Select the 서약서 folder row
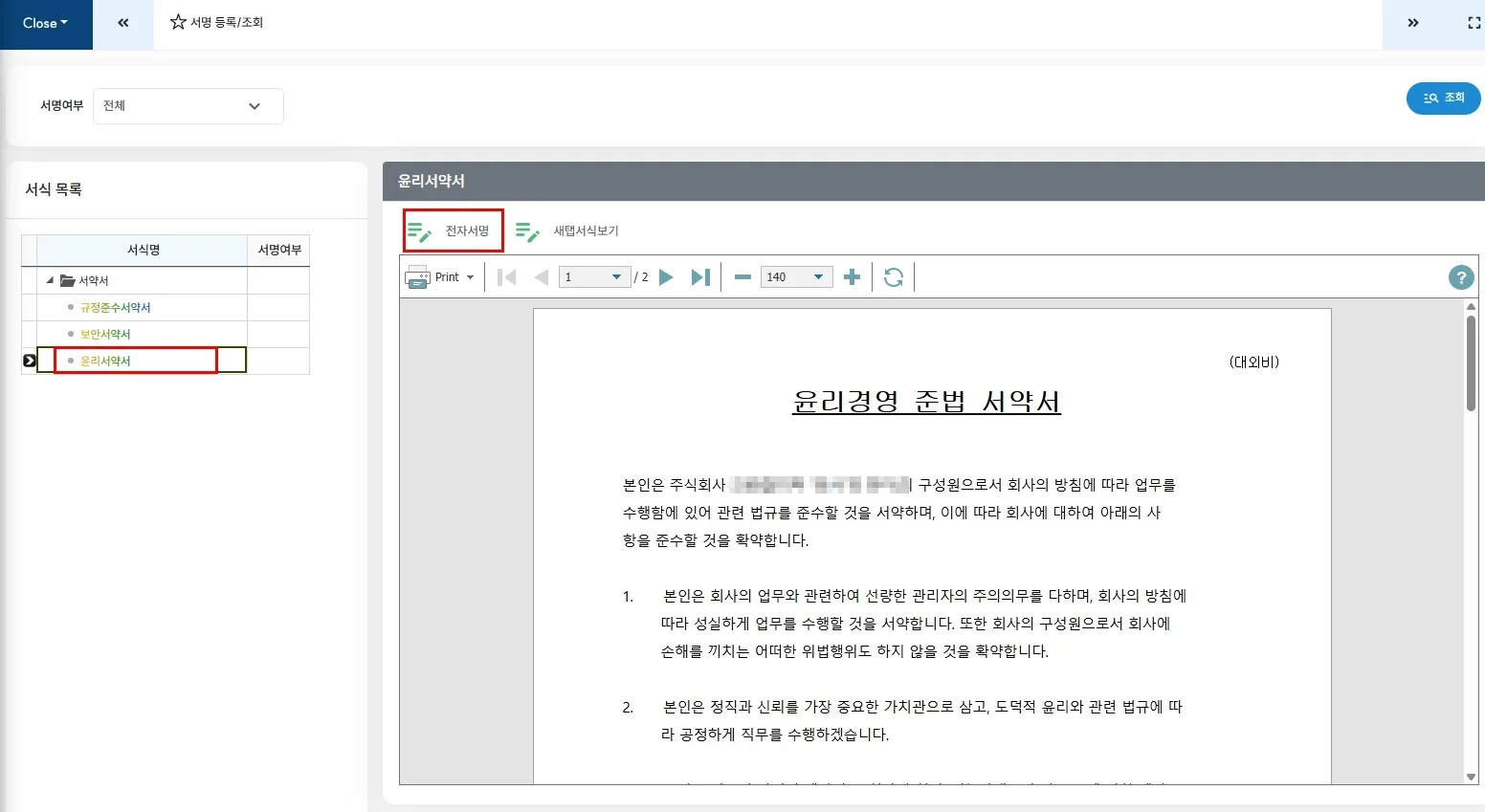1485x812 pixels. [x=142, y=280]
